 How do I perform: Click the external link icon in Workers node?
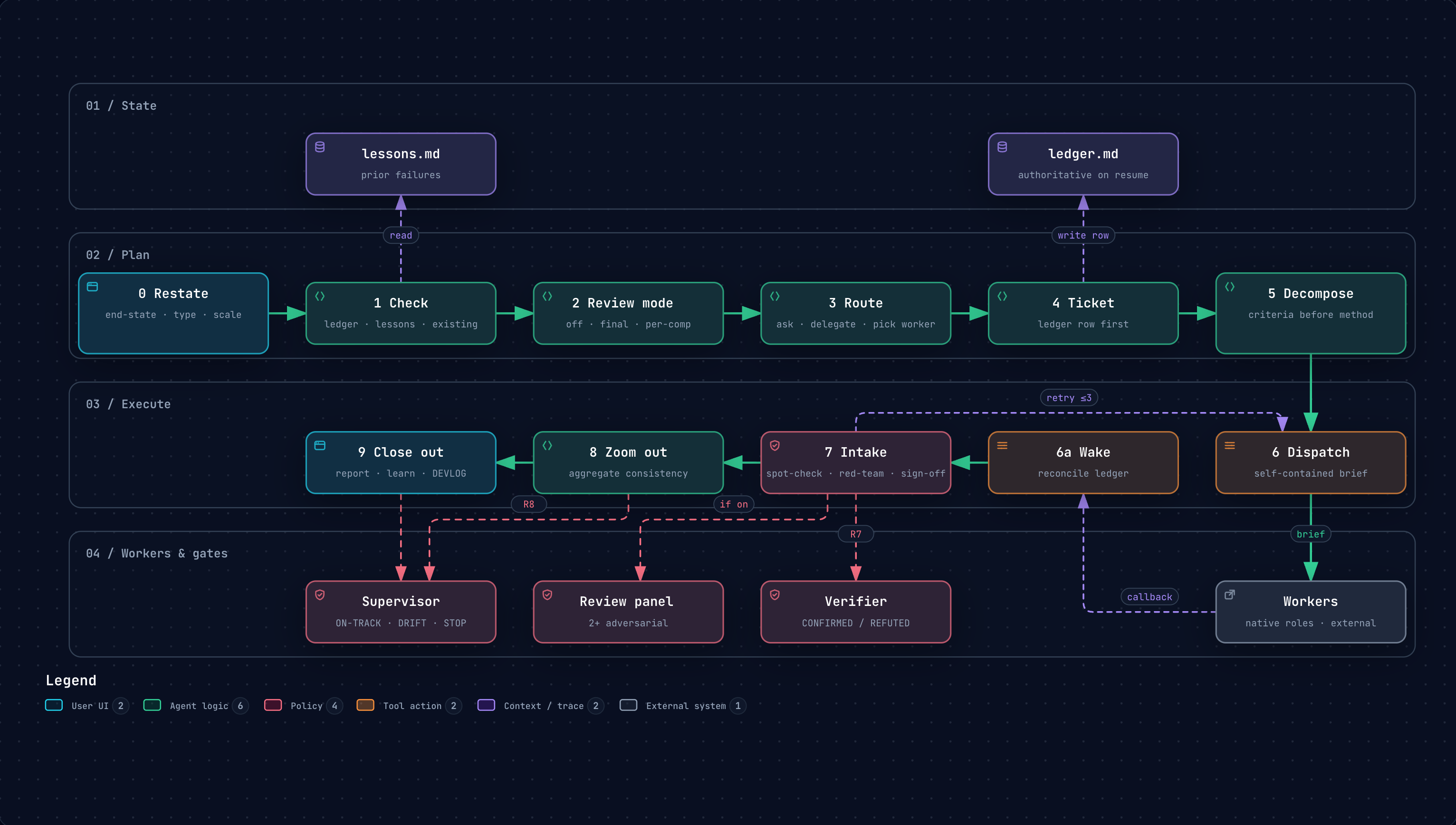(x=1229, y=595)
